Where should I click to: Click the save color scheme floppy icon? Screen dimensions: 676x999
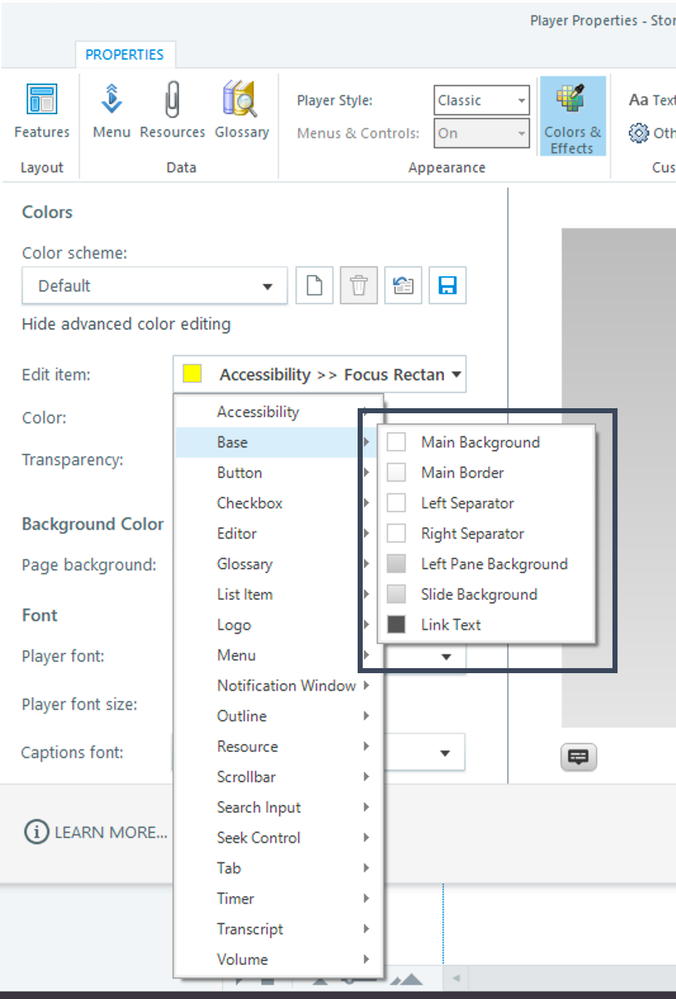click(447, 285)
